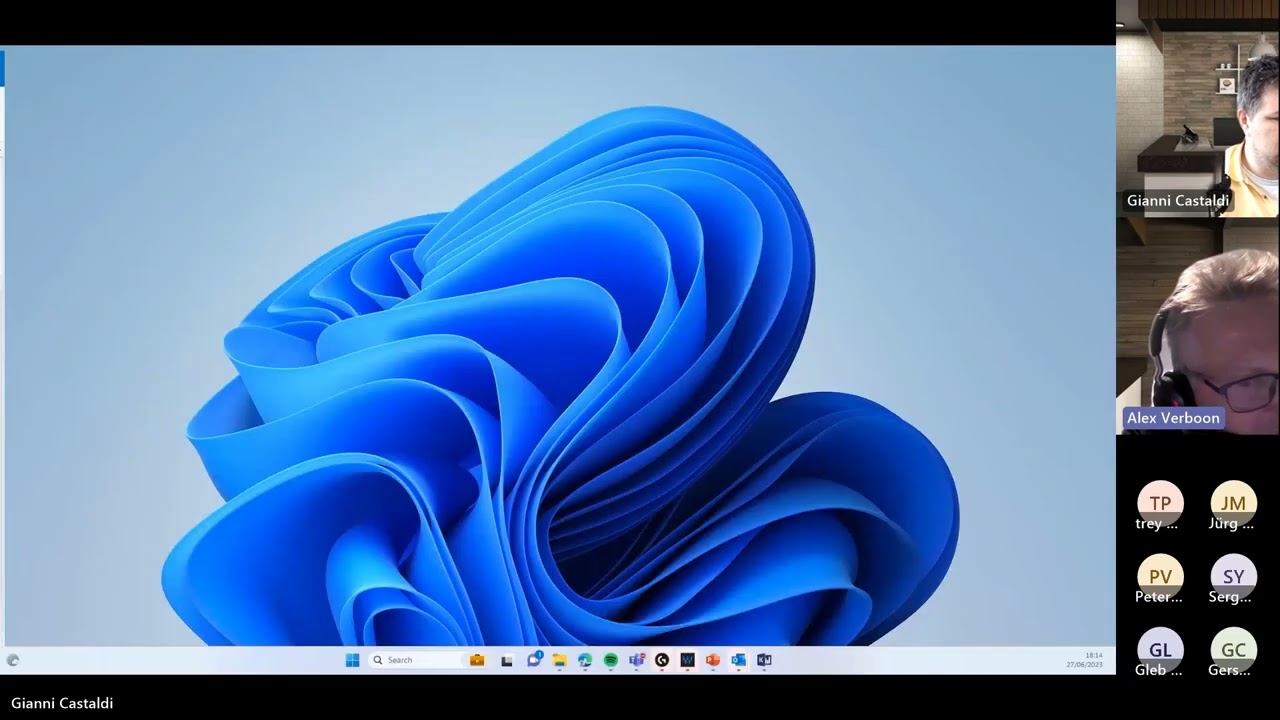Open the clock and date in taskbar

pyautogui.click(x=1084, y=660)
